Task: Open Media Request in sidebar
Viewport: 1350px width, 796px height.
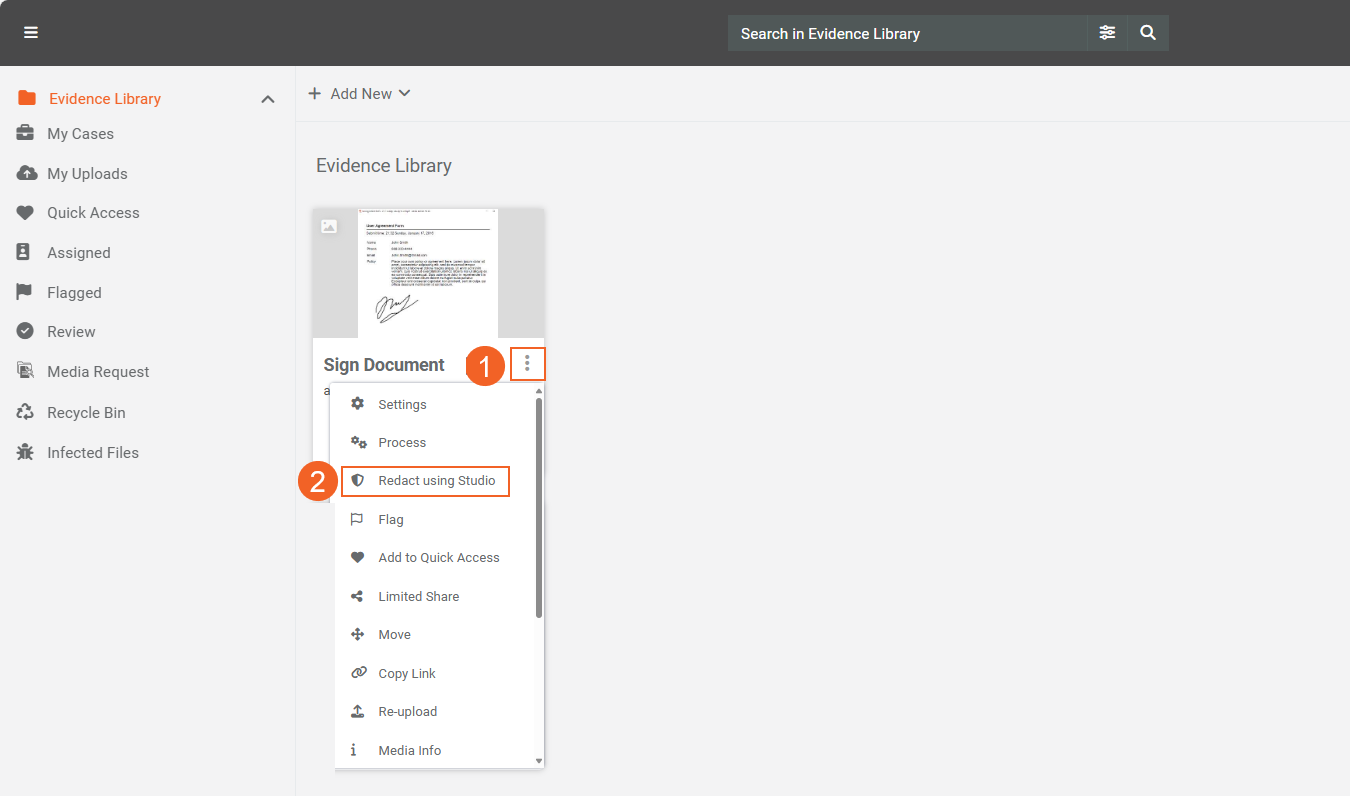Action: click(x=98, y=372)
